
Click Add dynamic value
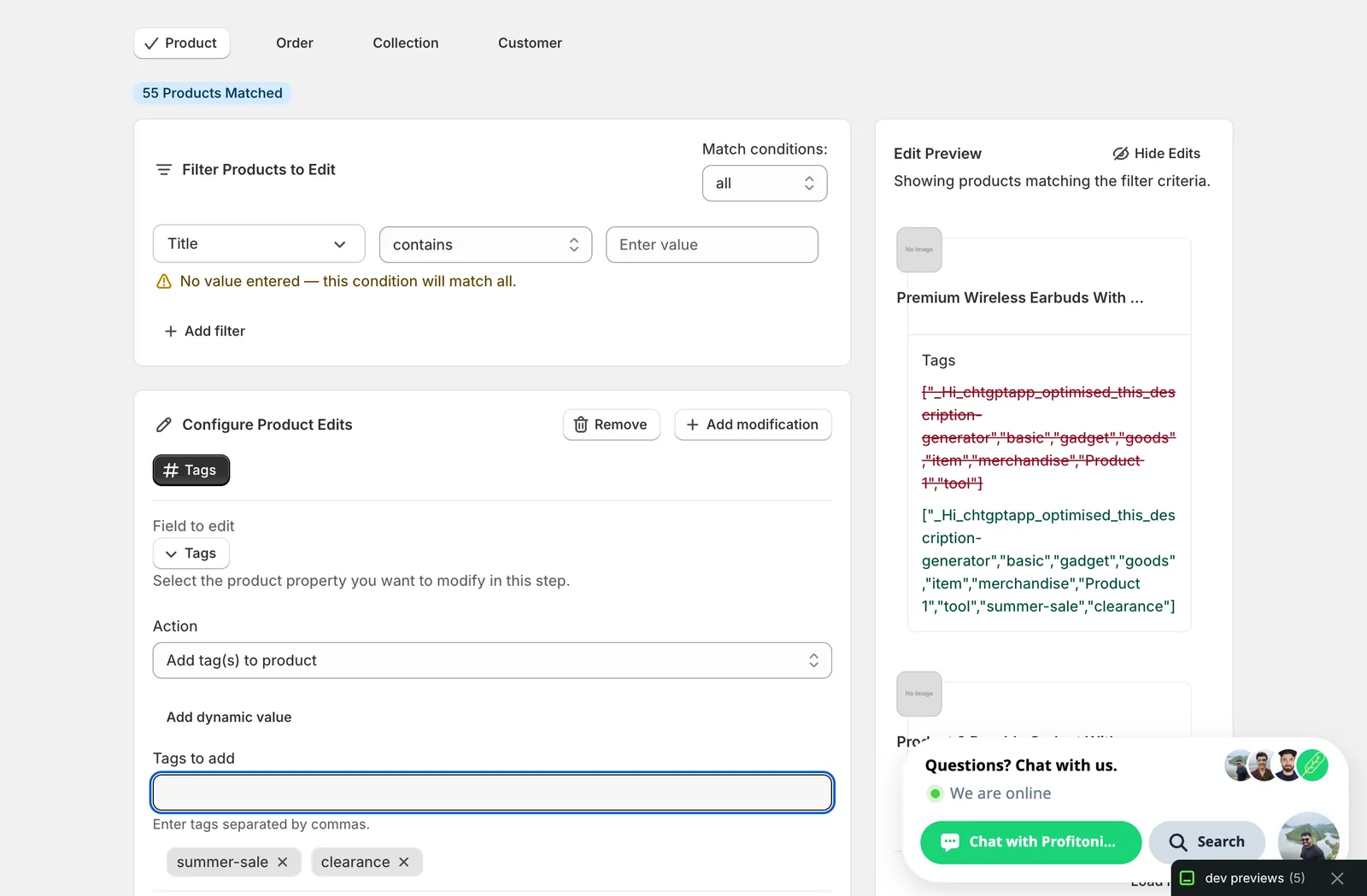point(229,717)
